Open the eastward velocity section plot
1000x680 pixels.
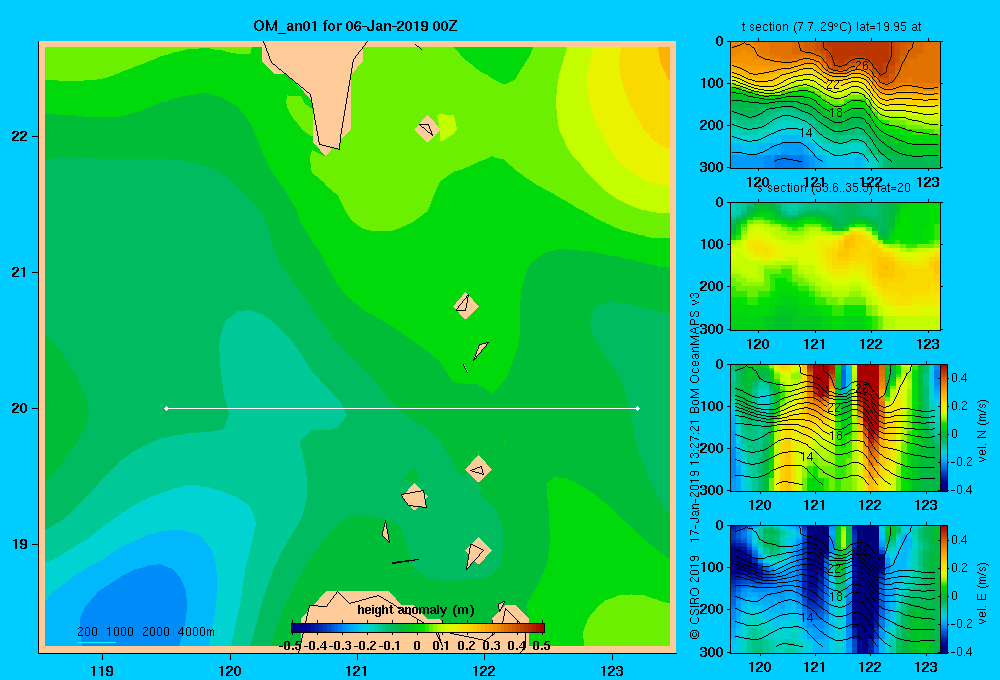835,589
